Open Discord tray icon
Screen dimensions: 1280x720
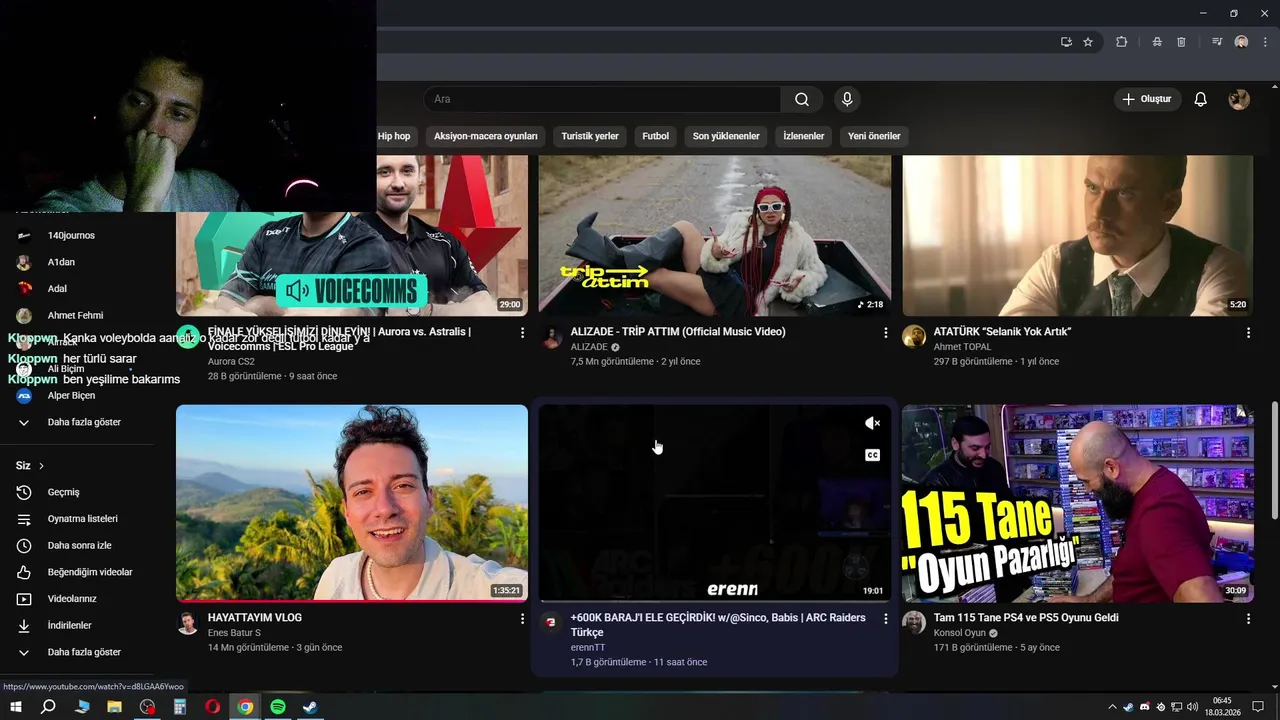[x=1145, y=707]
